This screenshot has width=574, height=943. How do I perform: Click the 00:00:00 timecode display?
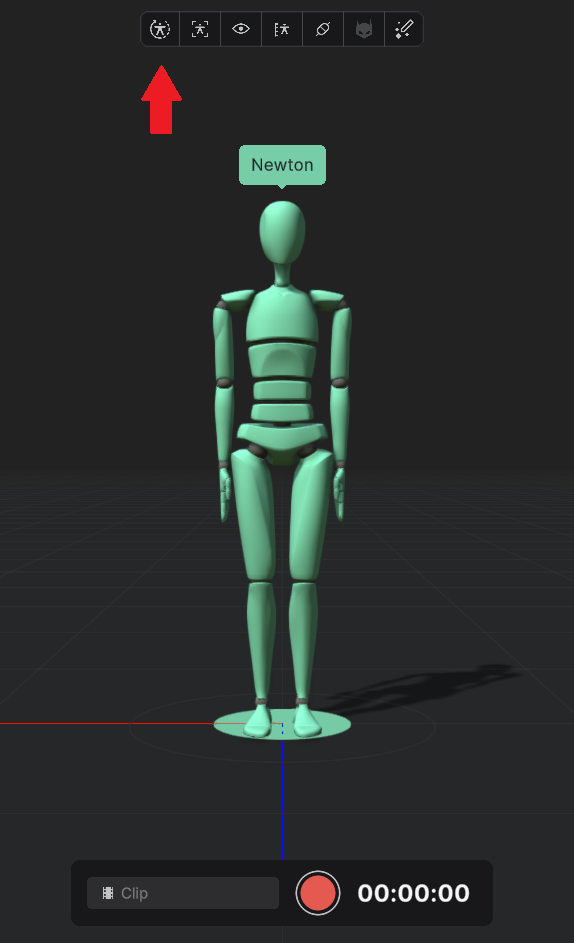click(x=413, y=893)
